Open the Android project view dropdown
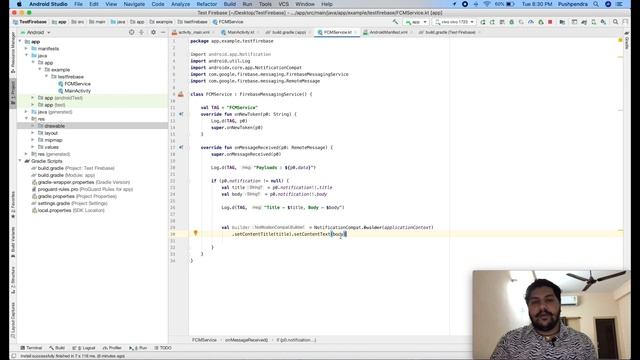The width and height of the screenshot is (640, 360). (x=36, y=32)
